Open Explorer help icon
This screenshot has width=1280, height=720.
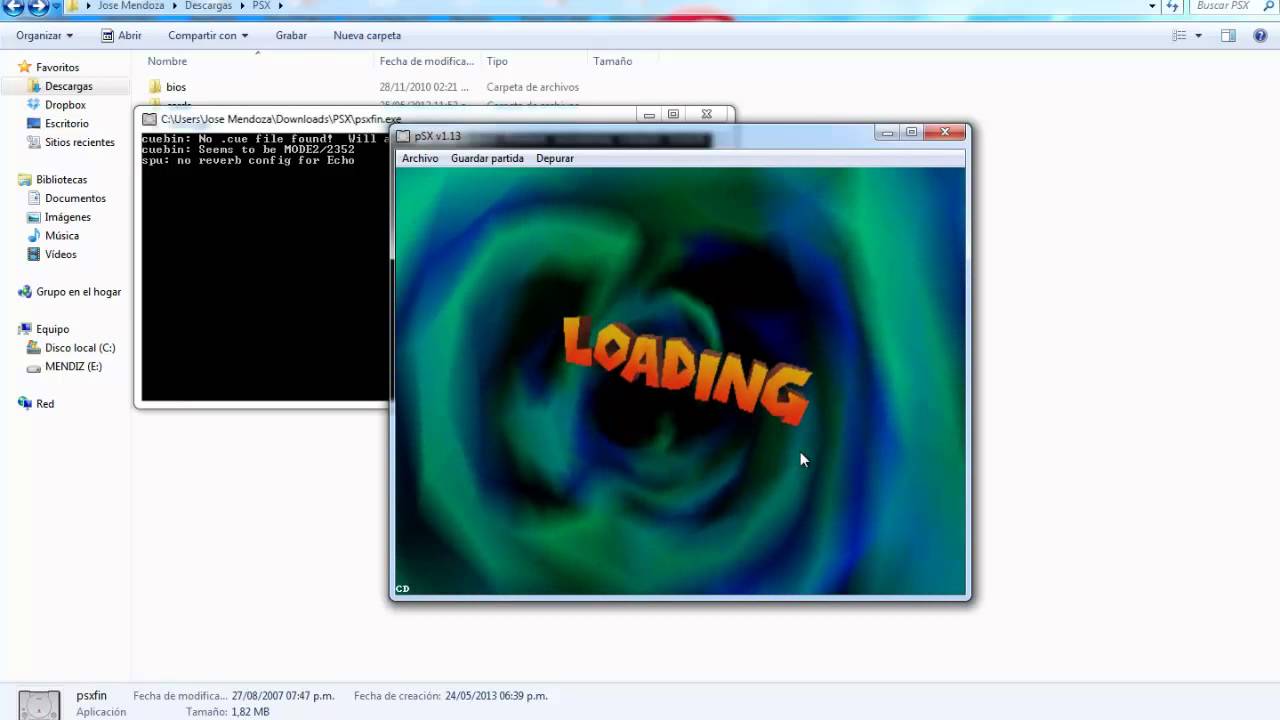pos(1259,35)
